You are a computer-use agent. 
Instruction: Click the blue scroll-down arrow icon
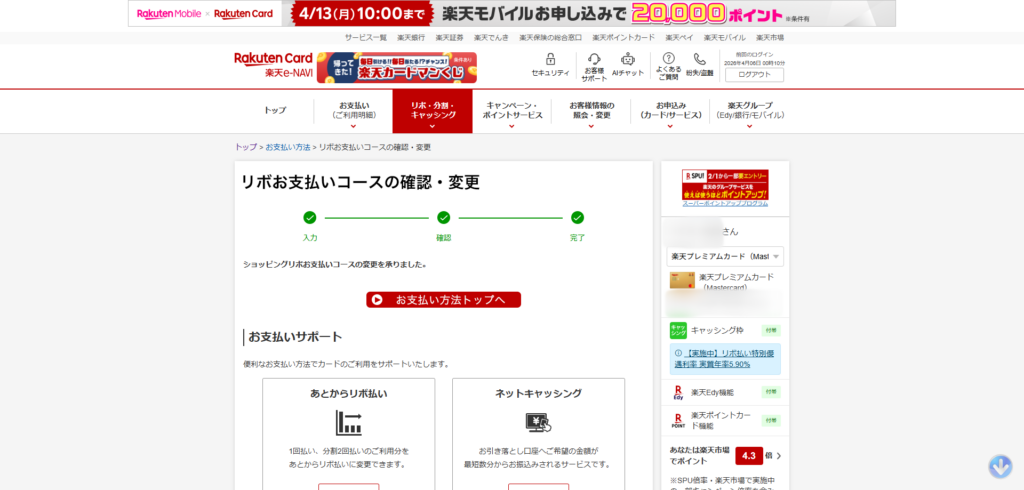point(1000,466)
